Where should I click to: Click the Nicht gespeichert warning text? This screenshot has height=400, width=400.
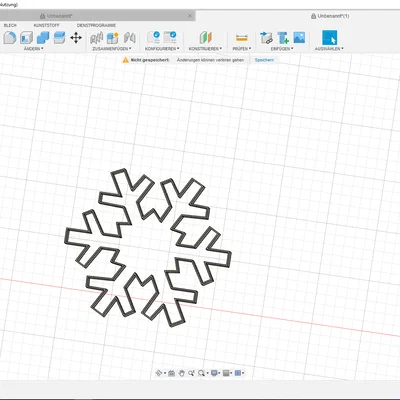pyautogui.click(x=150, y=60)
